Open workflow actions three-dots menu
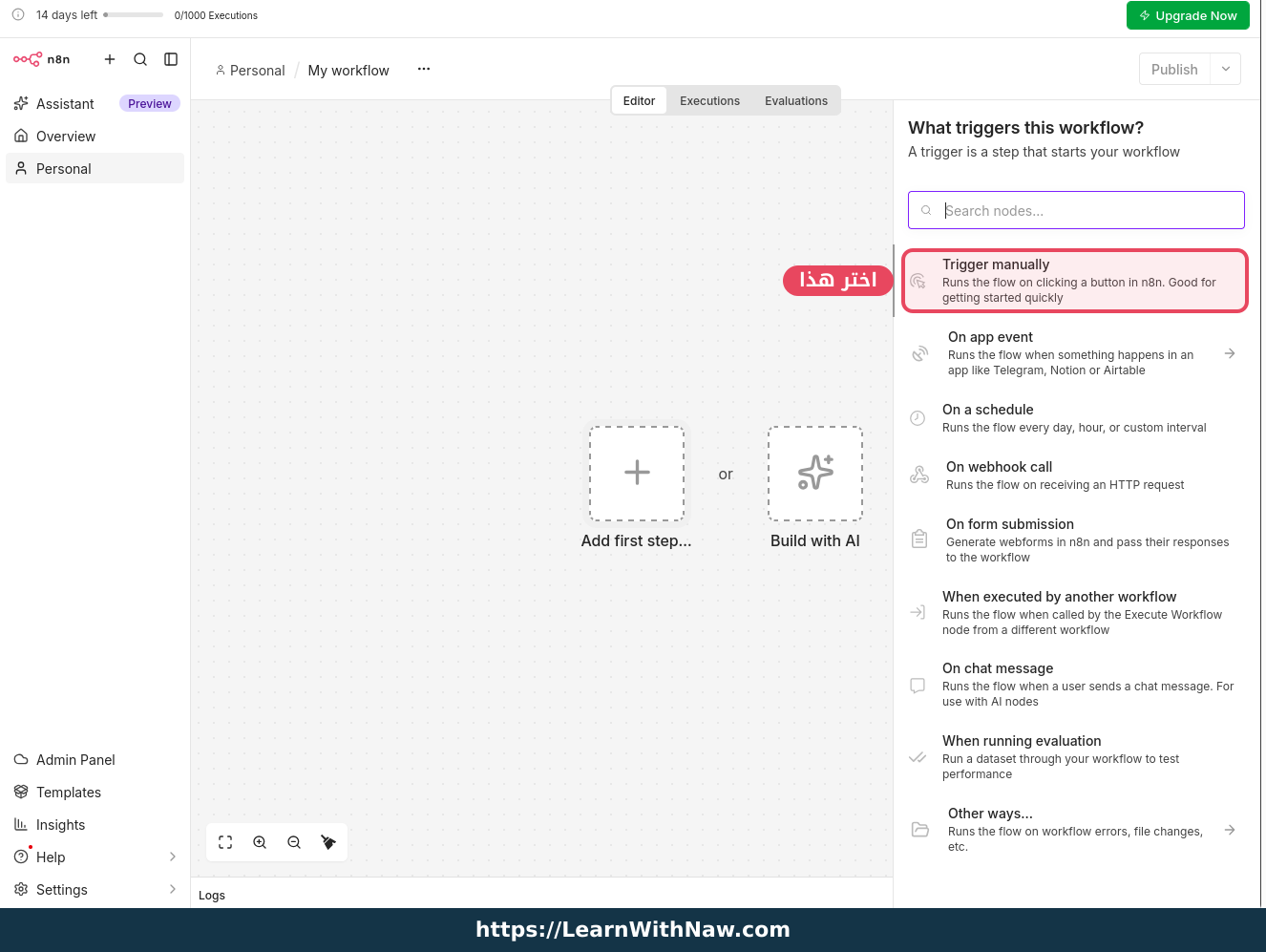This screenshot has height=952, width=1266. click(424, 69)
